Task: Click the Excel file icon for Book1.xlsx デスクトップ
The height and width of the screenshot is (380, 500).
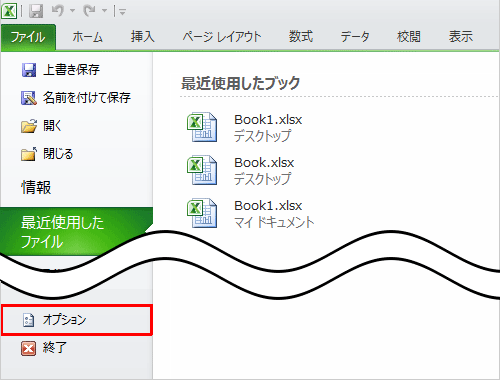Action: [202, 127]
